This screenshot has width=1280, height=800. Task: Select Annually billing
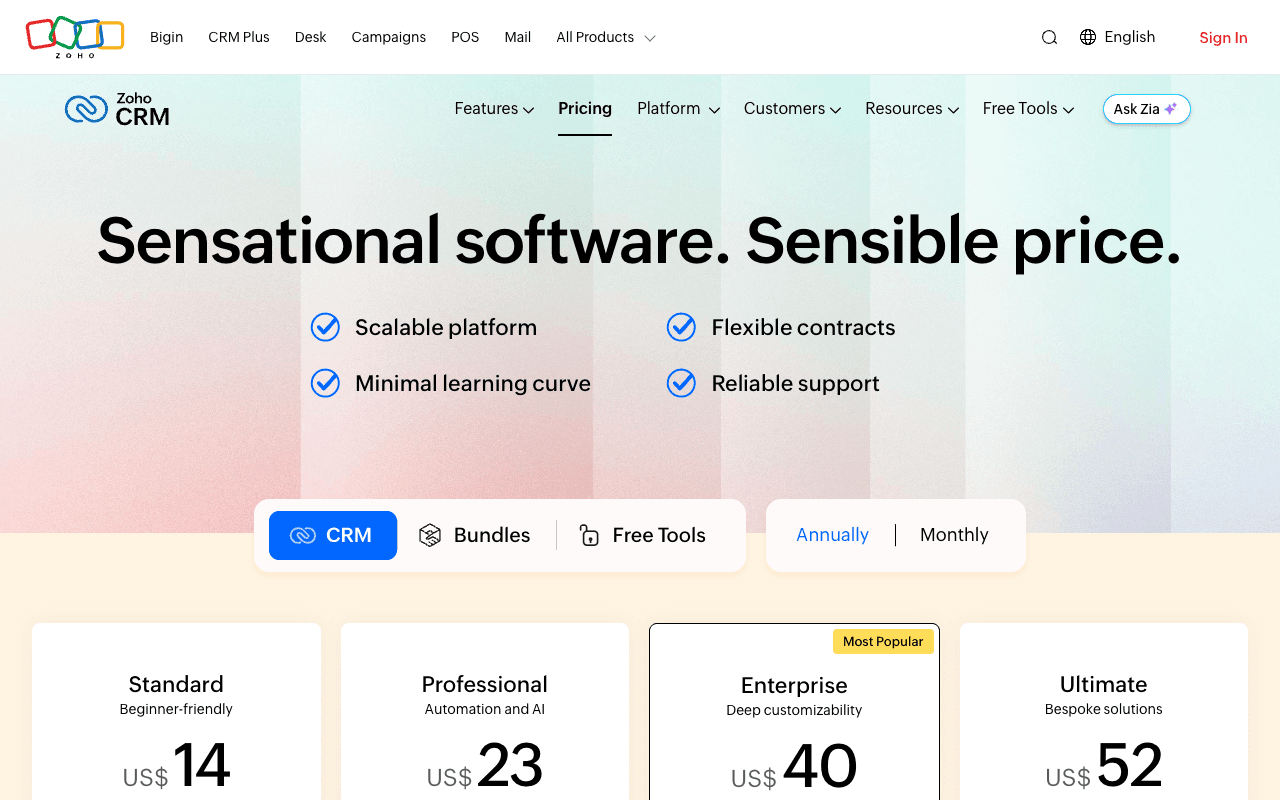coord(832,535)
